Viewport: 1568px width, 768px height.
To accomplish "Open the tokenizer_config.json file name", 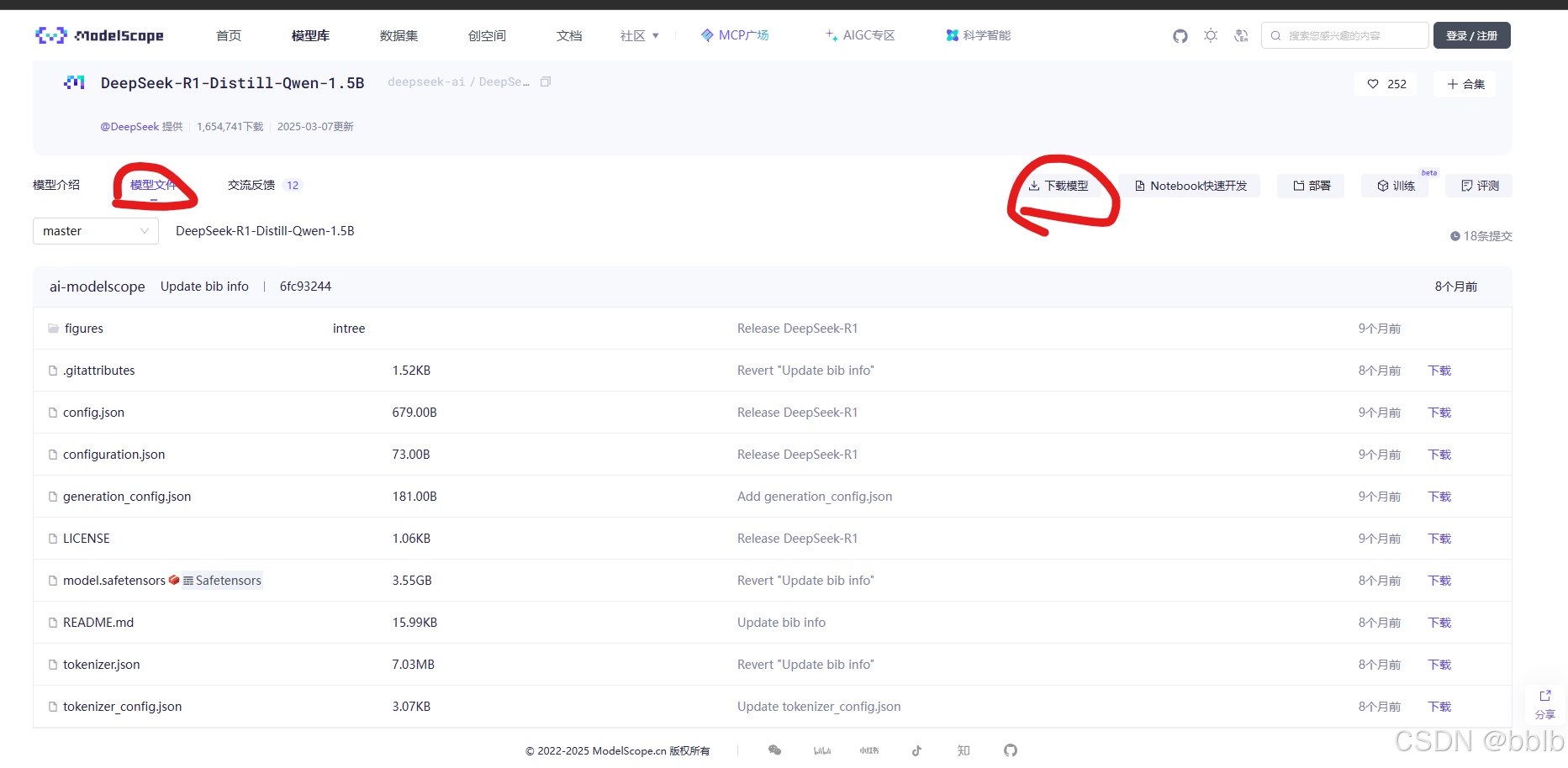I will click(x=123, y=707).
